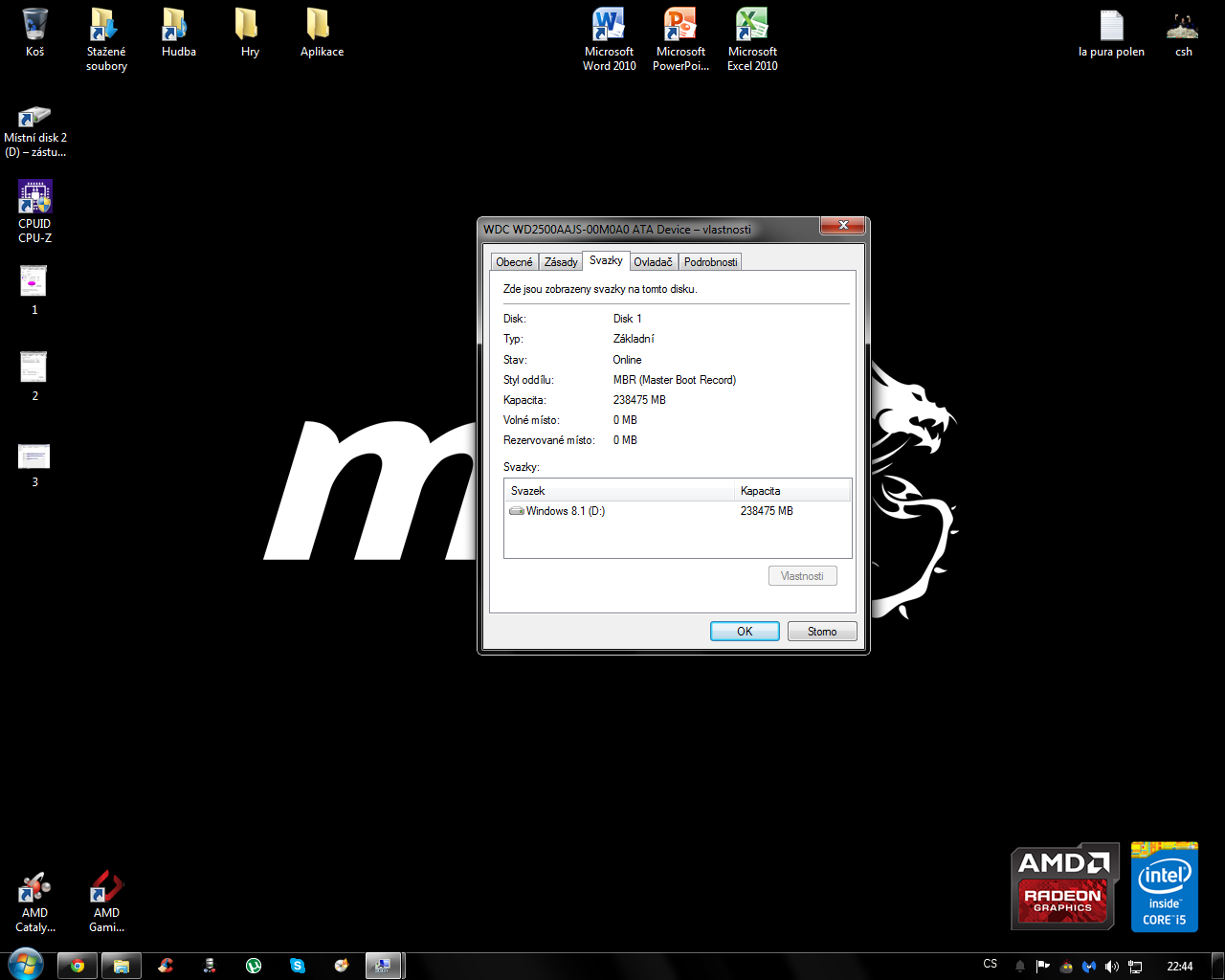Open Malwarebytes tray icon
This screenshot has height=980, width=1225.
click(1089, 966)
